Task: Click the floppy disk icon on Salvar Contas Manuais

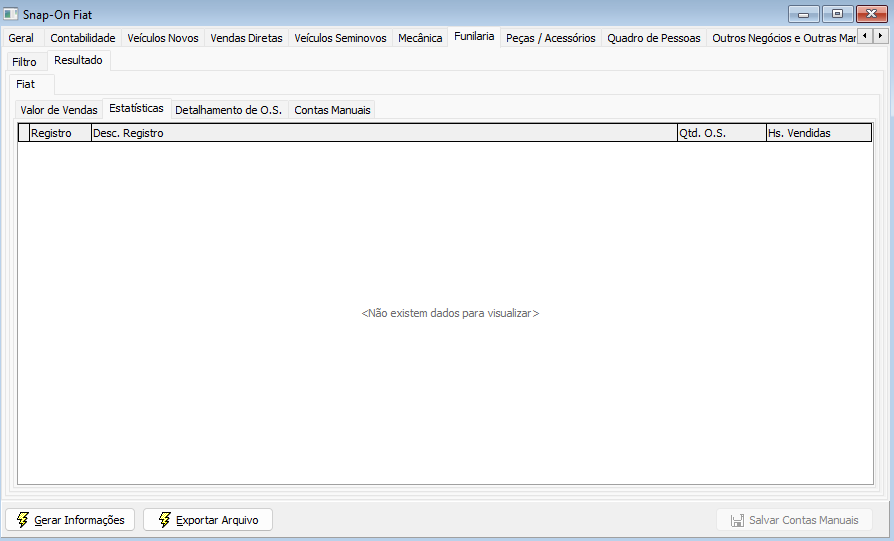Action: pos(737,520)
